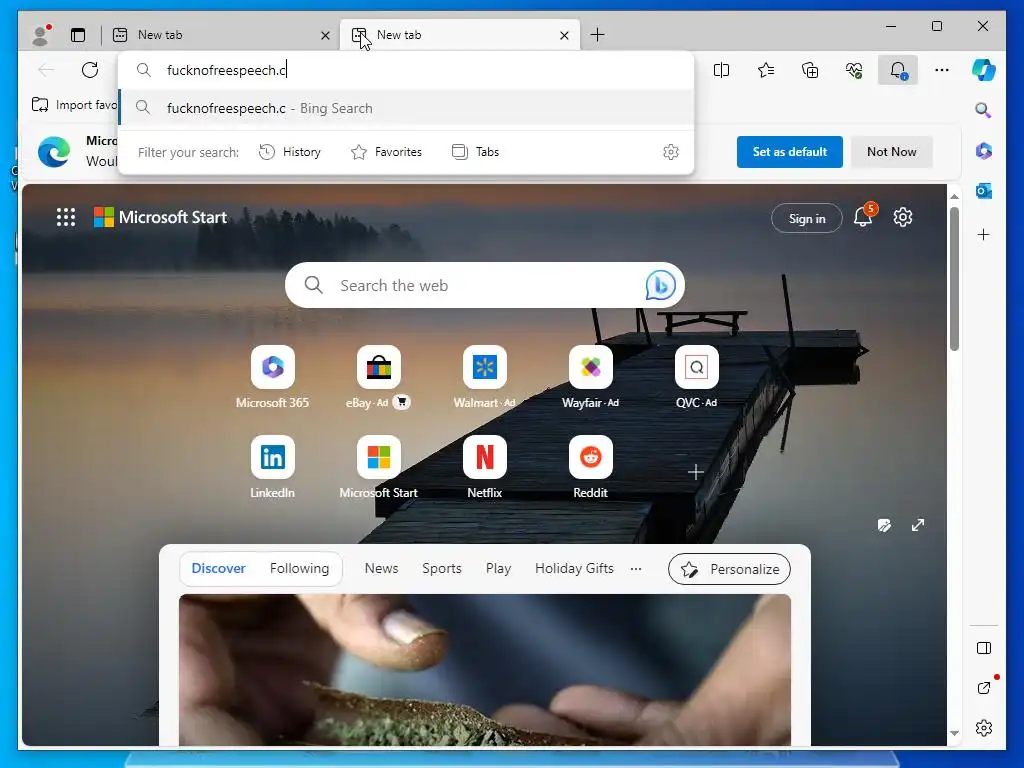Open the sidebar Outlook icon
The image size is (1024, 768).
tap(984, 191)
